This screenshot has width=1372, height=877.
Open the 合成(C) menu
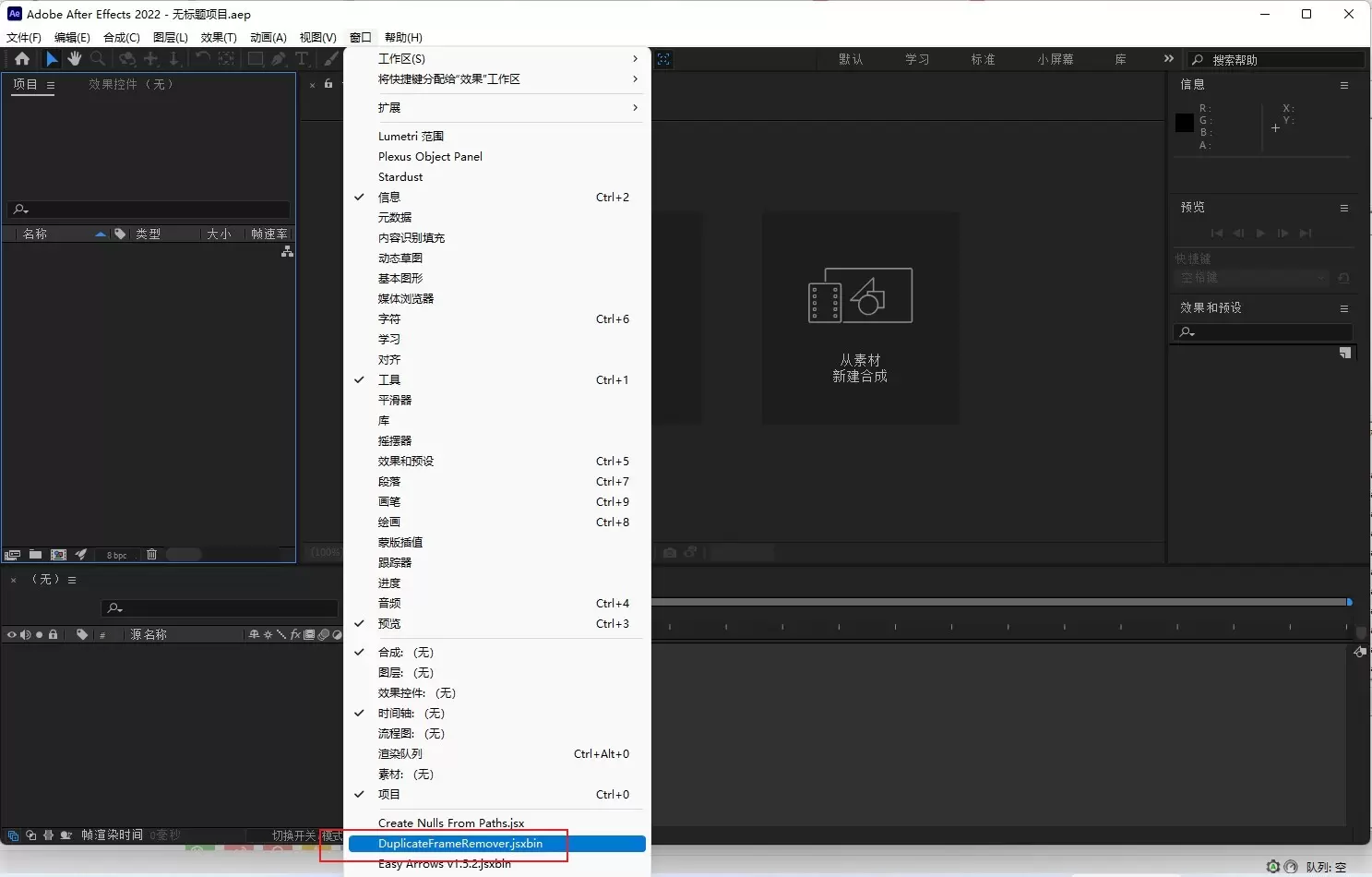122,38
